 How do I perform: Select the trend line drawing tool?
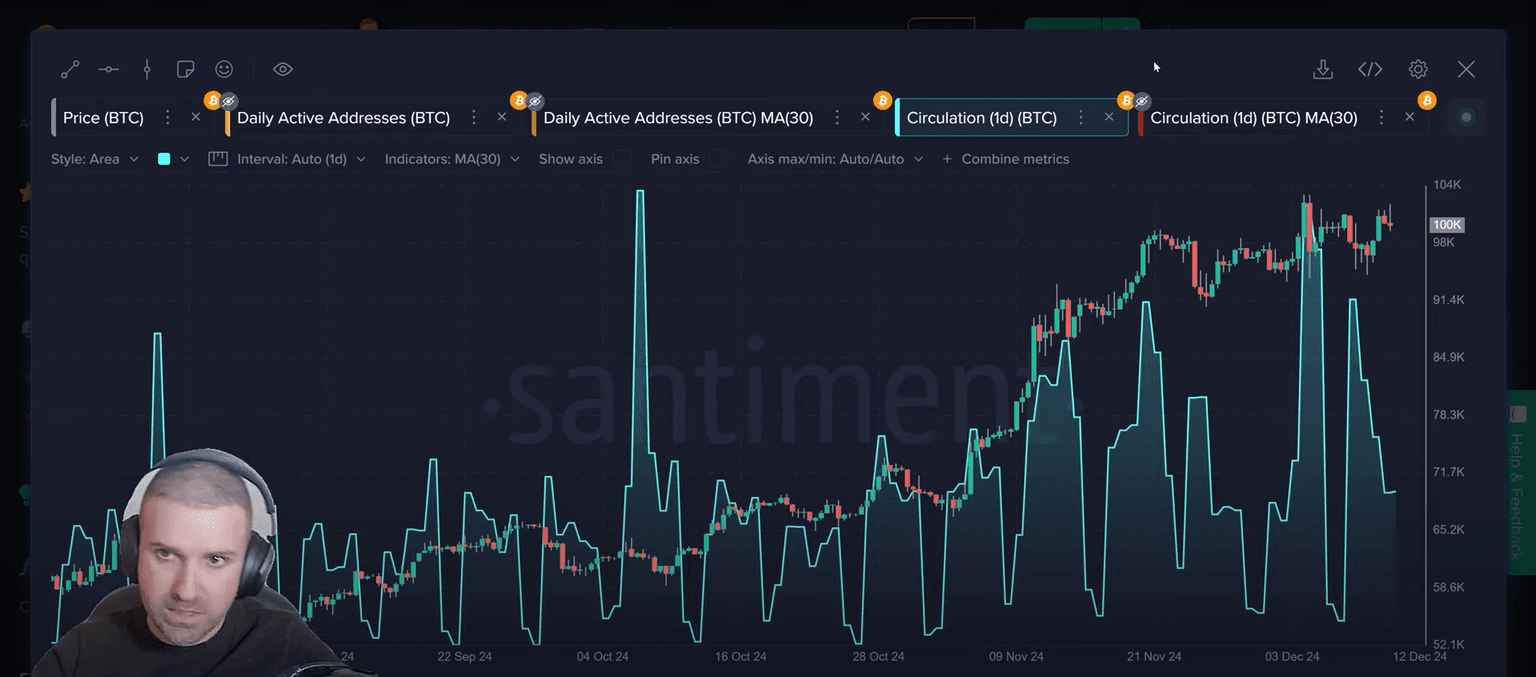70,69
